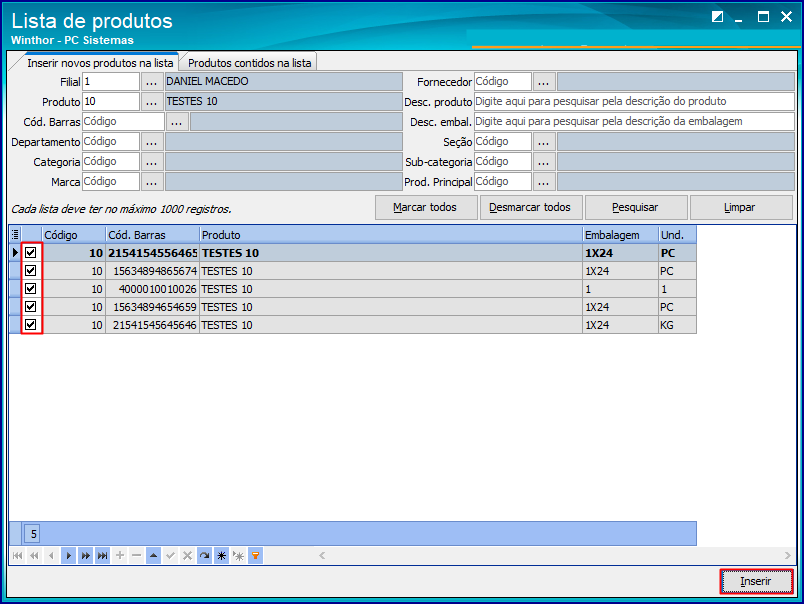Open Seção lookup ellipsis button

coord(544,142)
